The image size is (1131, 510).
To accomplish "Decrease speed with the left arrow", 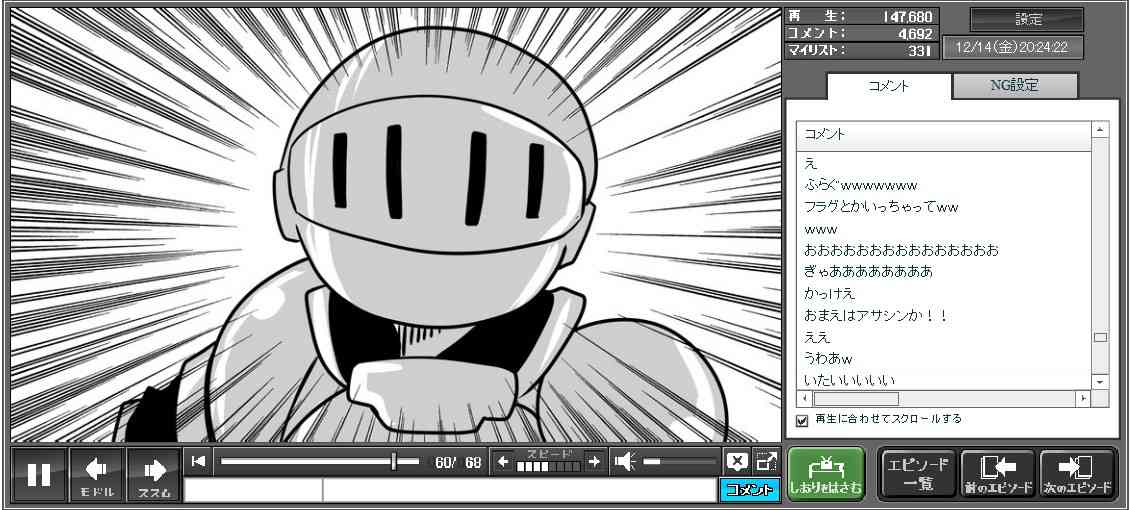I will (x=503, y=461).
